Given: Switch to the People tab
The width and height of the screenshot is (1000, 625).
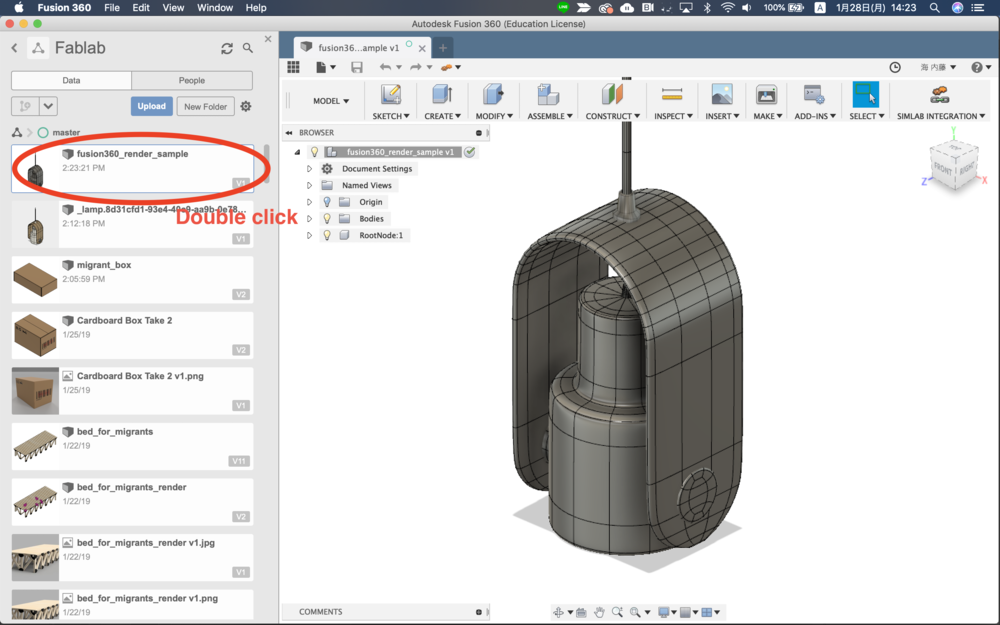Looking at the screenshot, I should point(192,81).
